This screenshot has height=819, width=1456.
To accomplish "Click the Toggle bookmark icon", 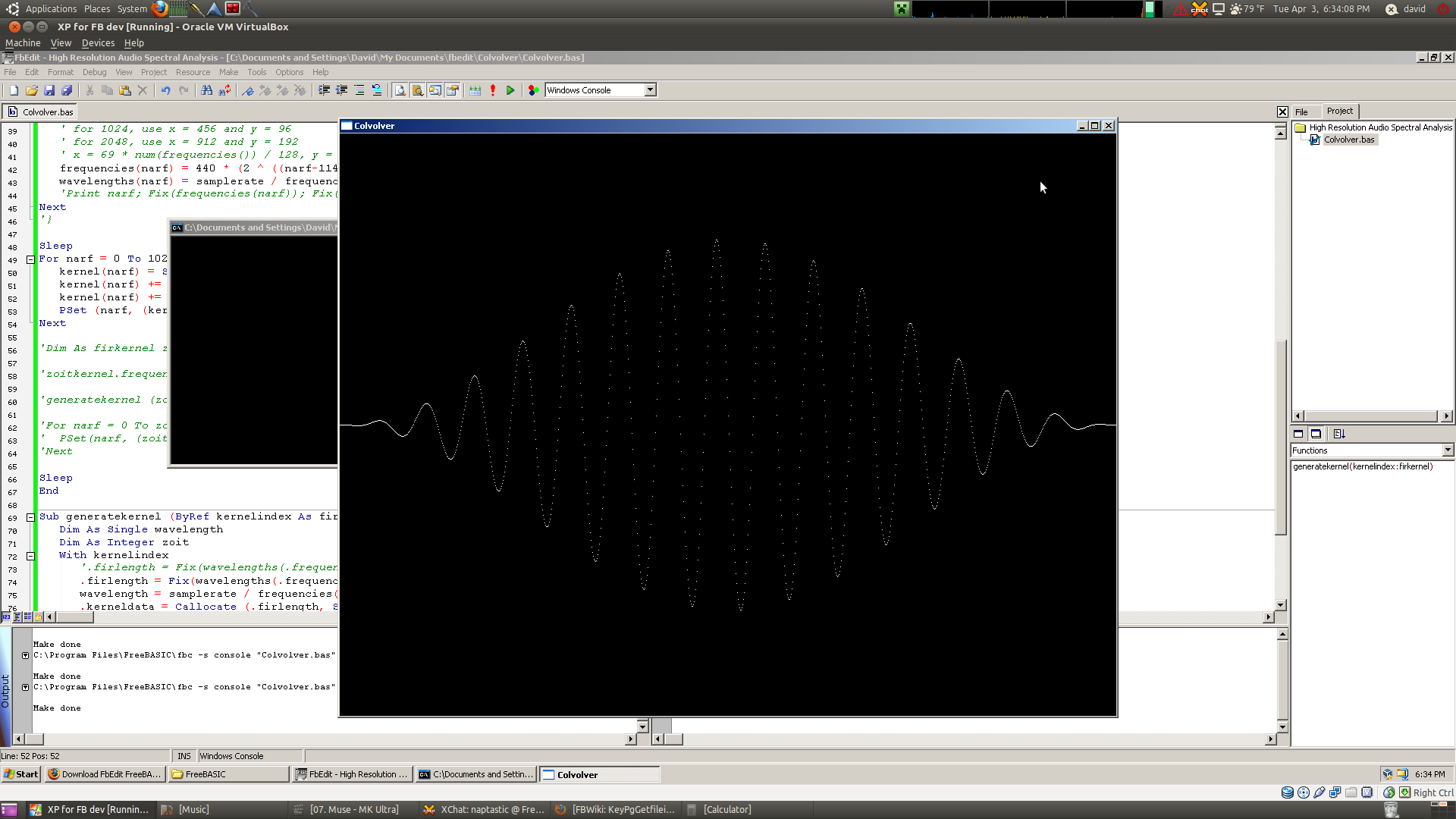I will [248, 90].
